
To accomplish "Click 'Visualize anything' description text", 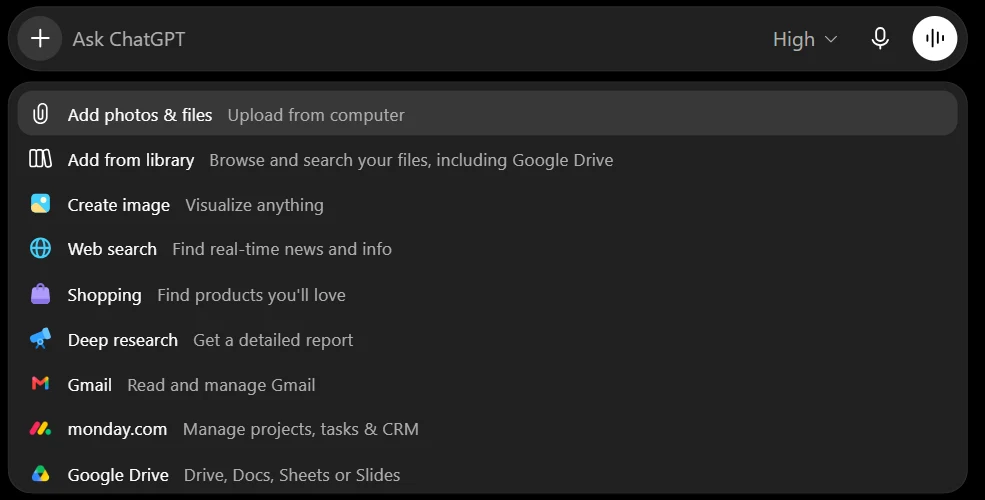I will [254, 205].
